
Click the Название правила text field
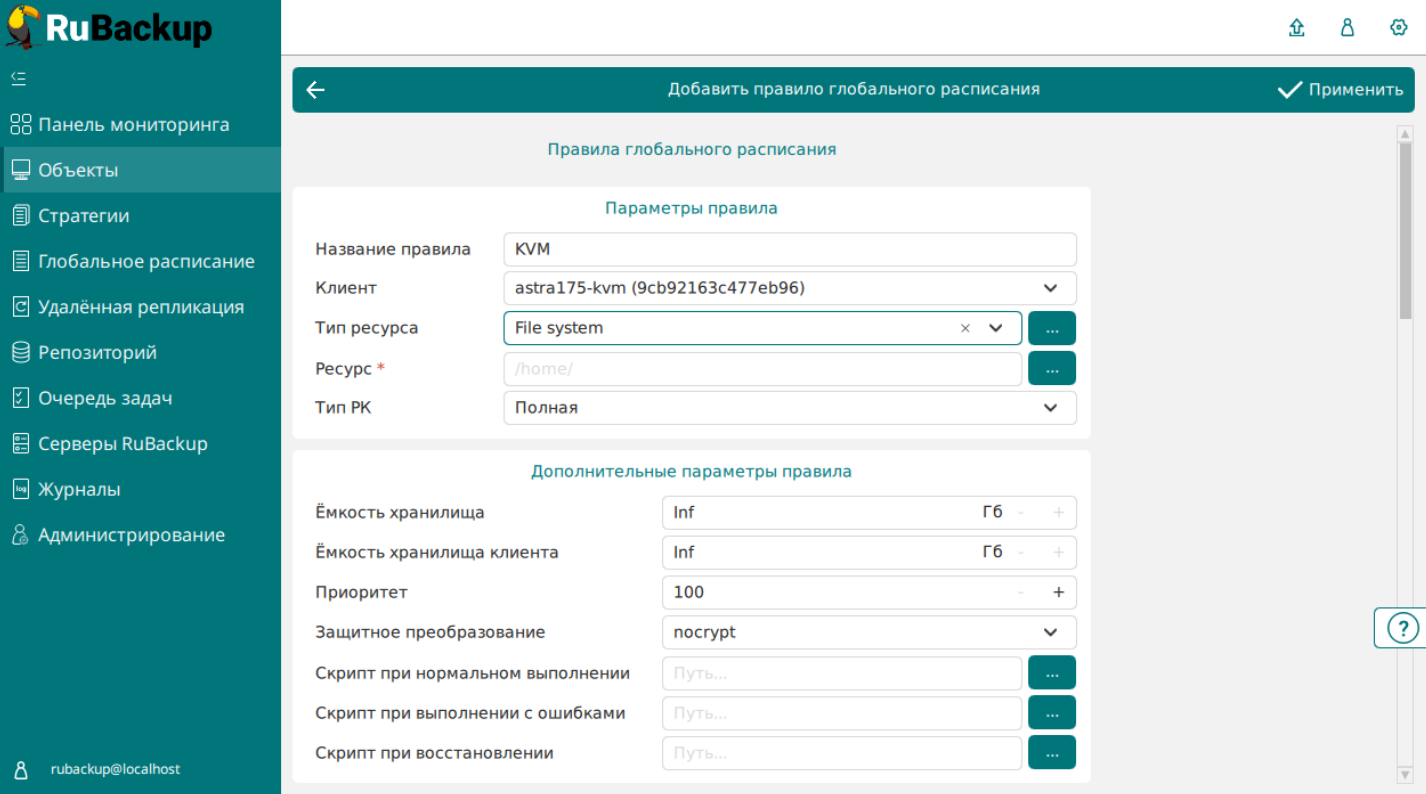(789, 249)
